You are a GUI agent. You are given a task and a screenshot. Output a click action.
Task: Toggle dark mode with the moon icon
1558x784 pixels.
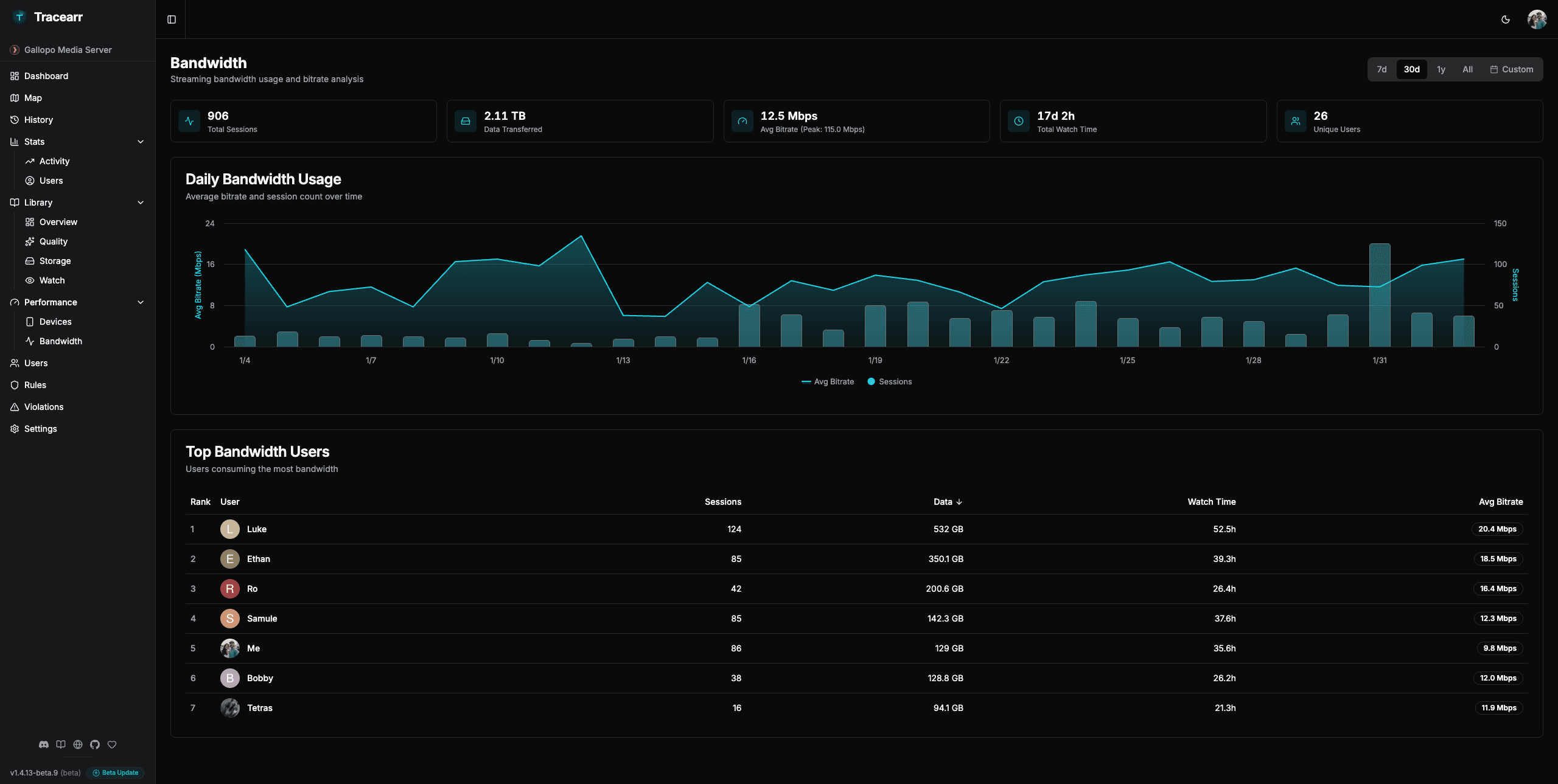(x=1505, y=19)
